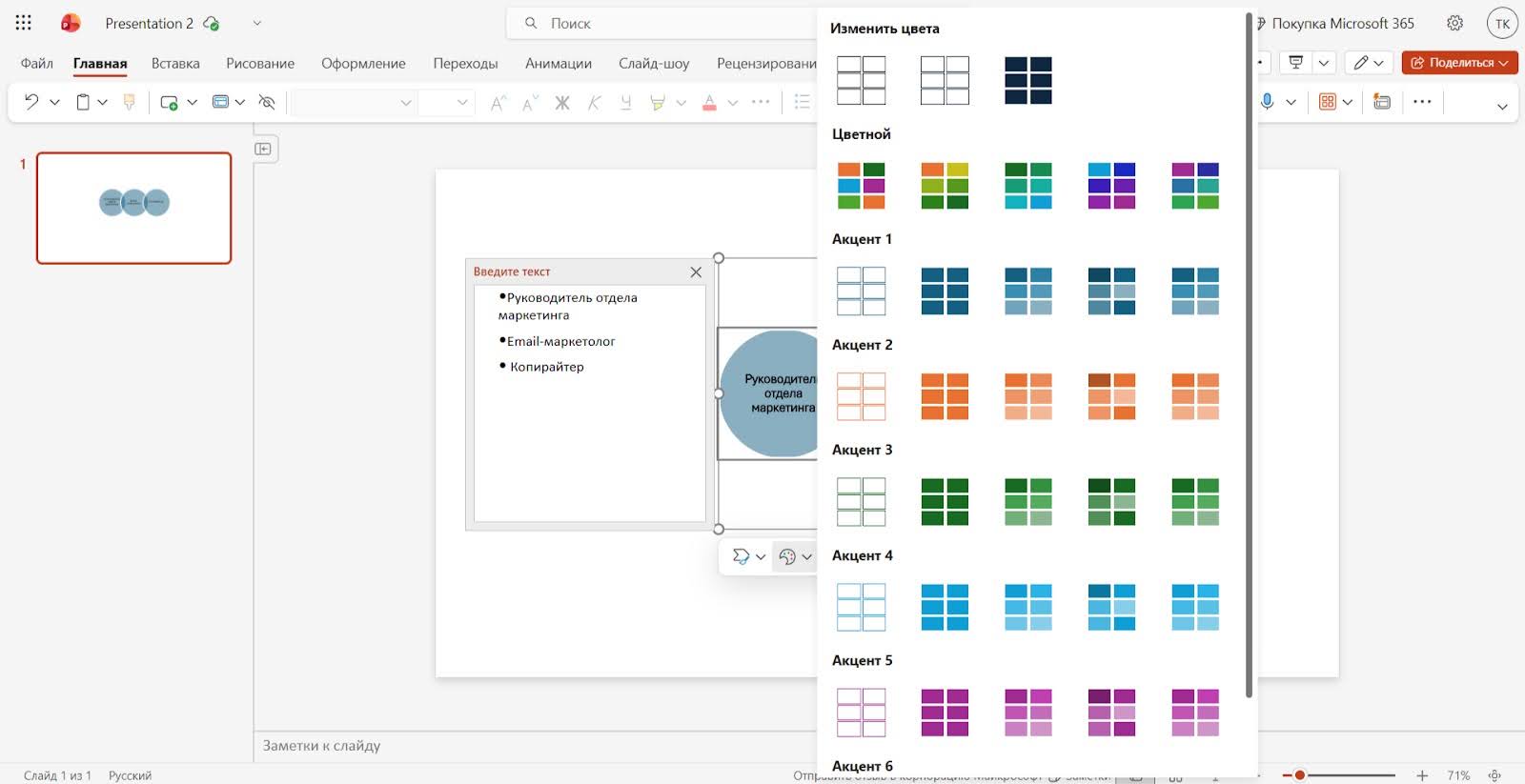Click the Dictate microphone icon
This screenshot has height=784, width=1525.
1267,102
